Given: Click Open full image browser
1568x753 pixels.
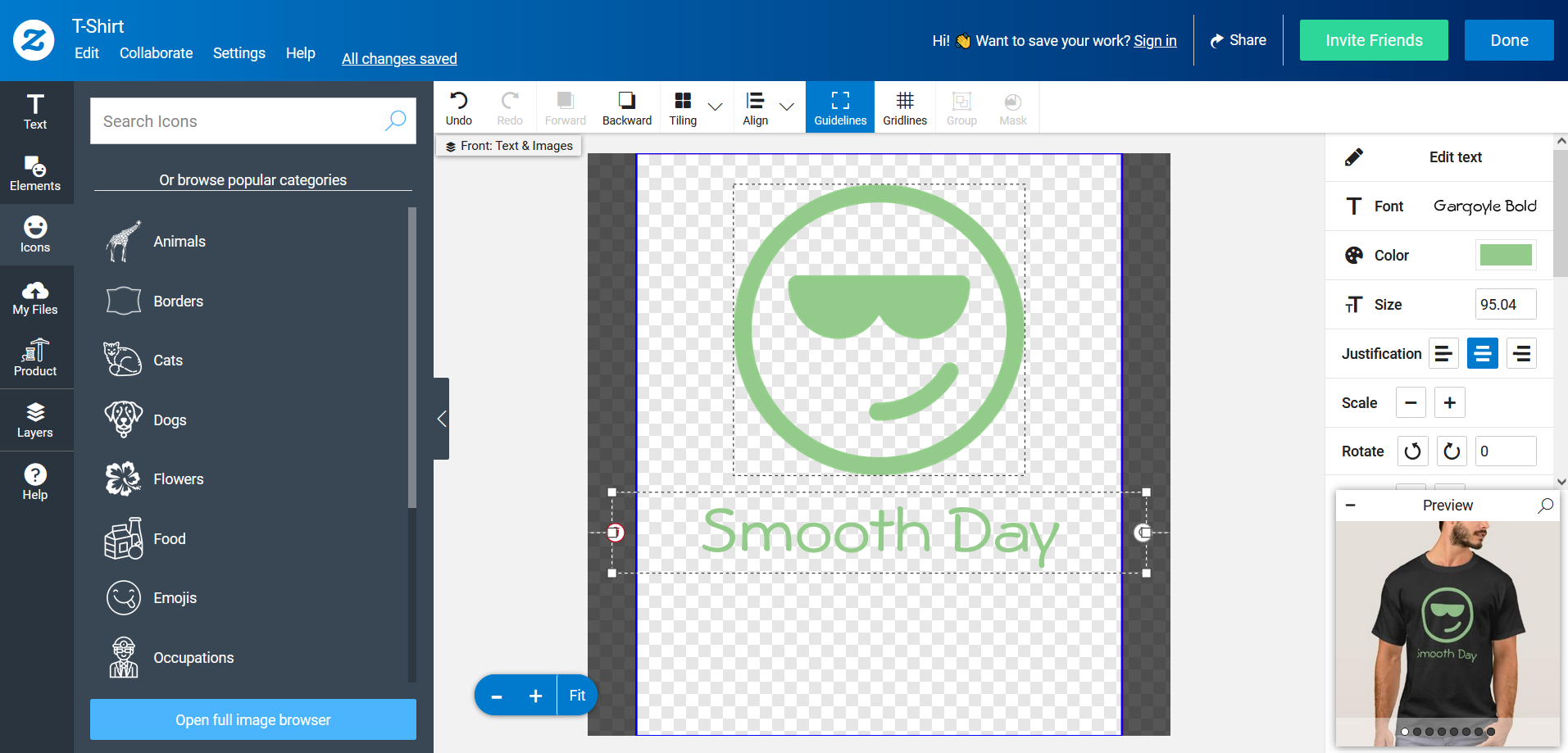Looking at the screenshot, I should click(252, 719).
